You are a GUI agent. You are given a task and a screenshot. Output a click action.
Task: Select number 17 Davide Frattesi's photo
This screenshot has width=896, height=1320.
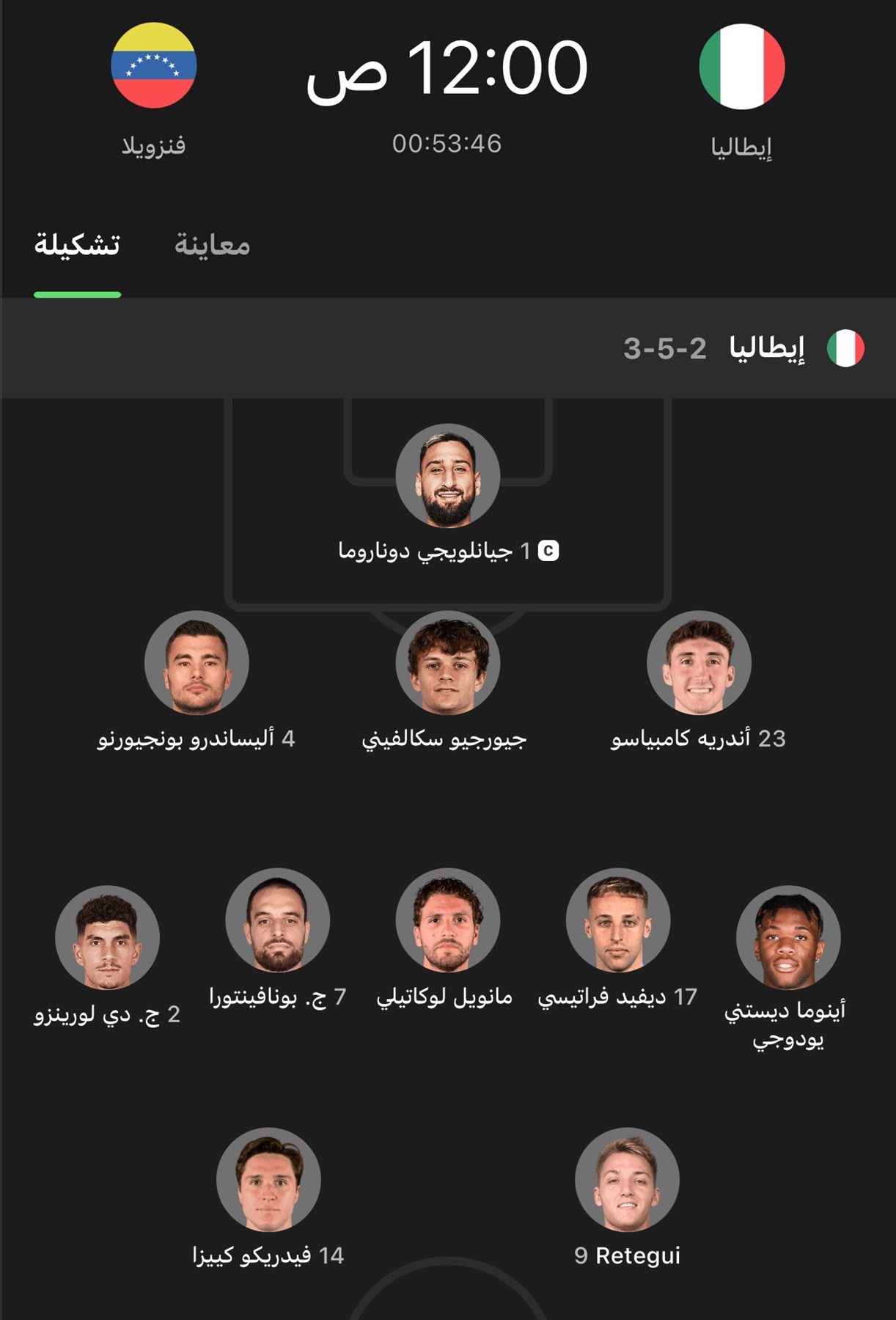(x=618, y=920)
